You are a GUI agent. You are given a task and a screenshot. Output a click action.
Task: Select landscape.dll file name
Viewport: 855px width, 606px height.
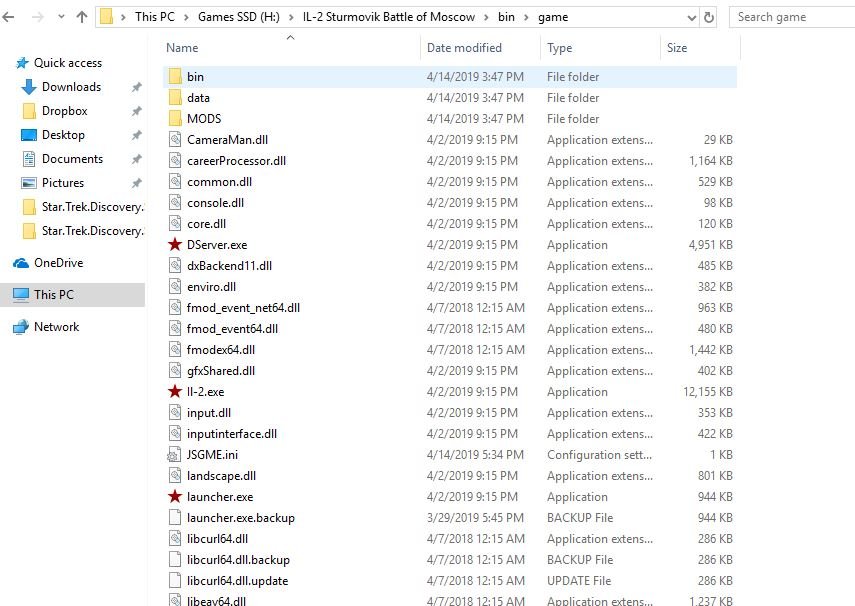[221, 476]
